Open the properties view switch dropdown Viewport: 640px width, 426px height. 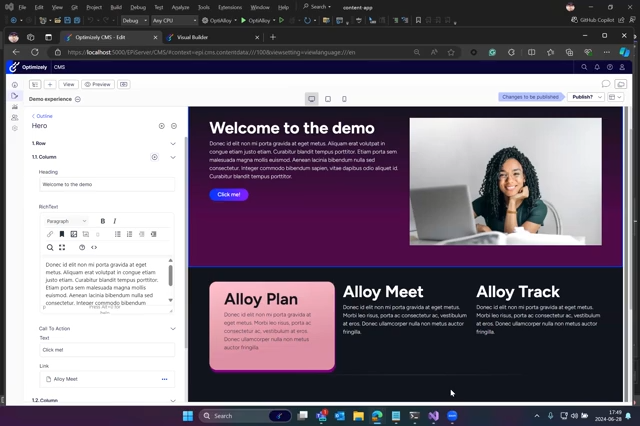pos(615,97)
